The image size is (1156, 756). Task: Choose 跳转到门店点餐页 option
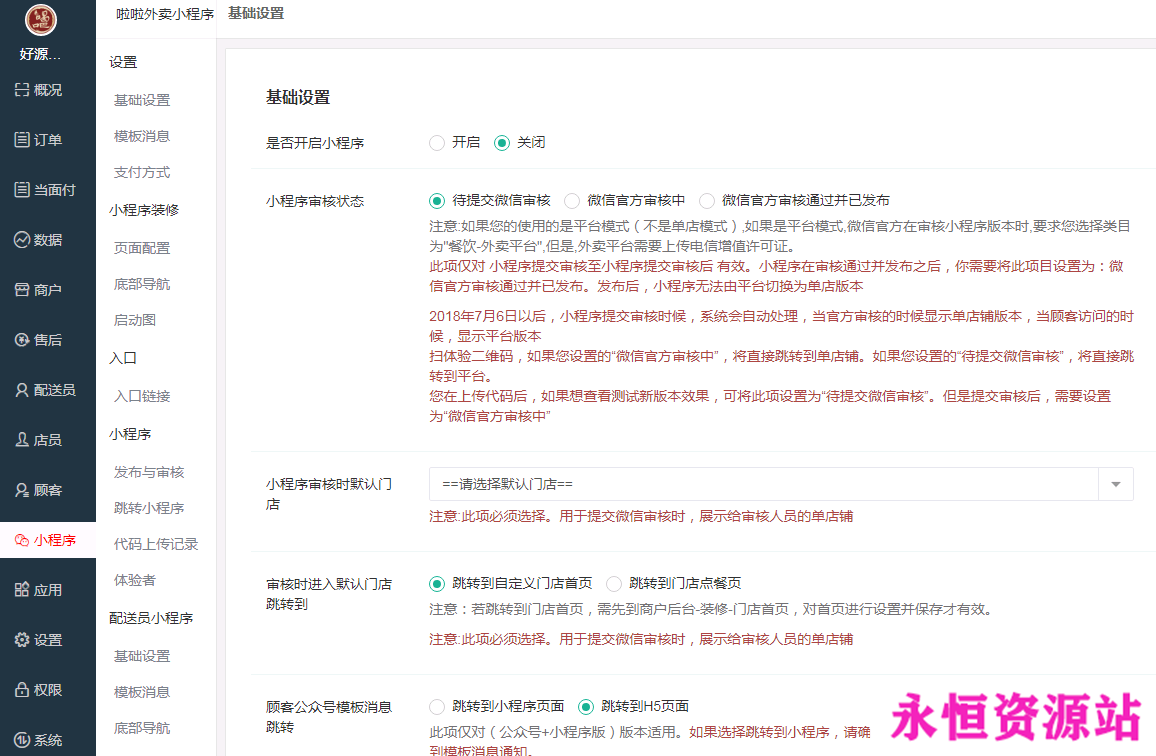(x=614, y=584)
